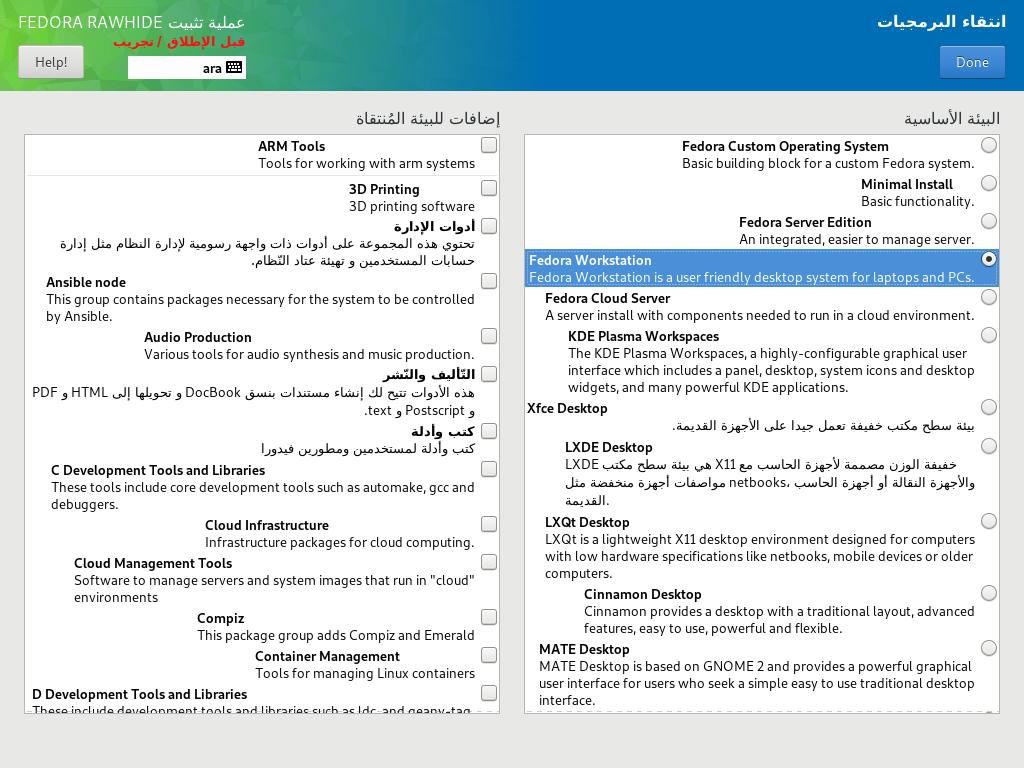This screenshot has height=768, width=1024.
Task: Click the KDE Plasma Workspaces title text
Action: tap(643, 336)
